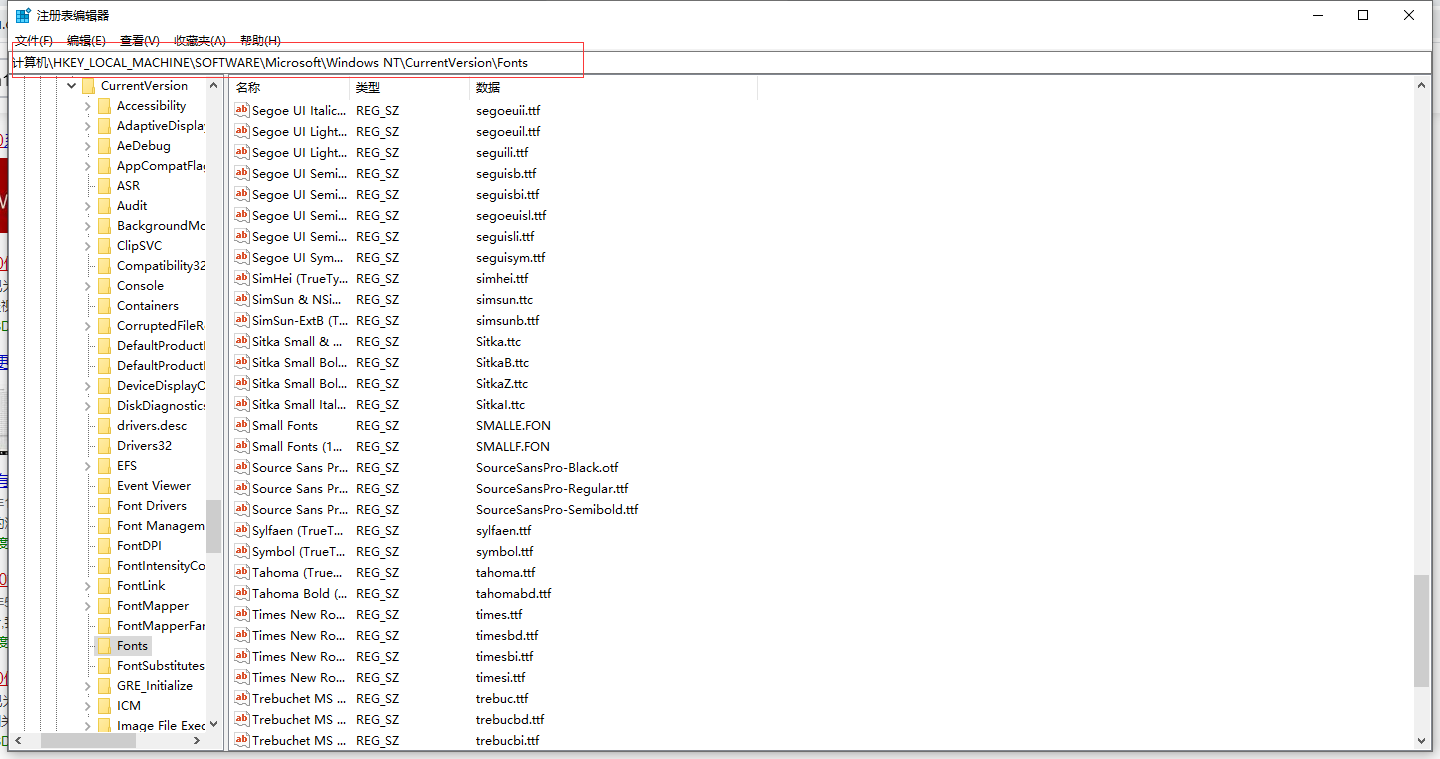Click the registry path address bar
Screen dimensions: 1440x759
[x=700, y=62]
